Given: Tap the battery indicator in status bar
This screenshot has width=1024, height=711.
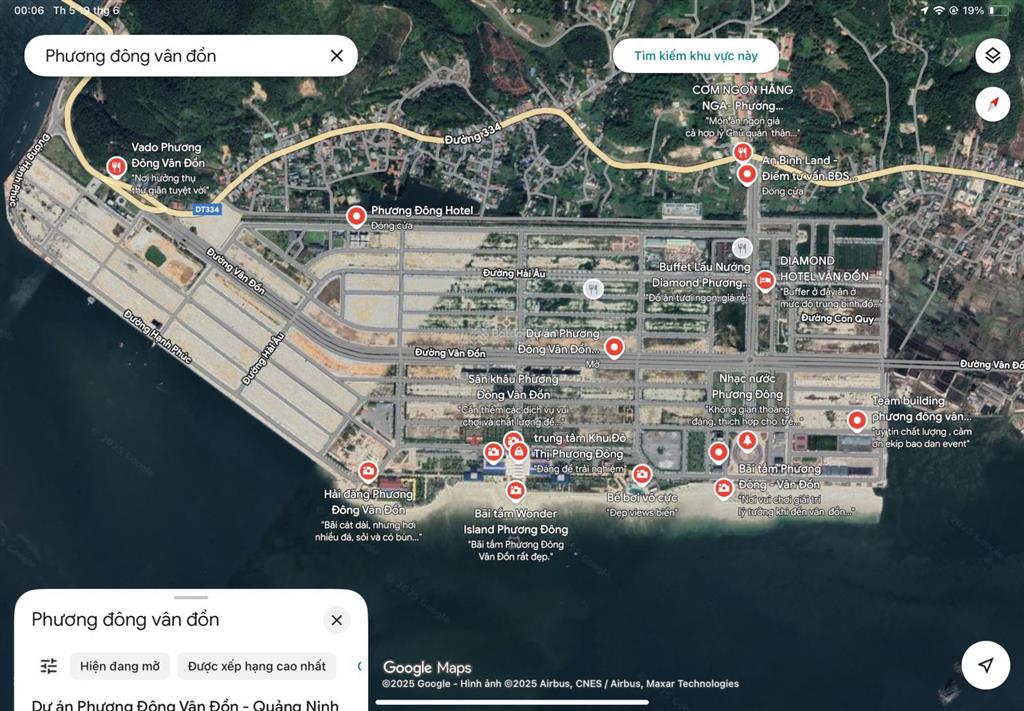Looking at the screenshot, I should (x=998, y=10).
